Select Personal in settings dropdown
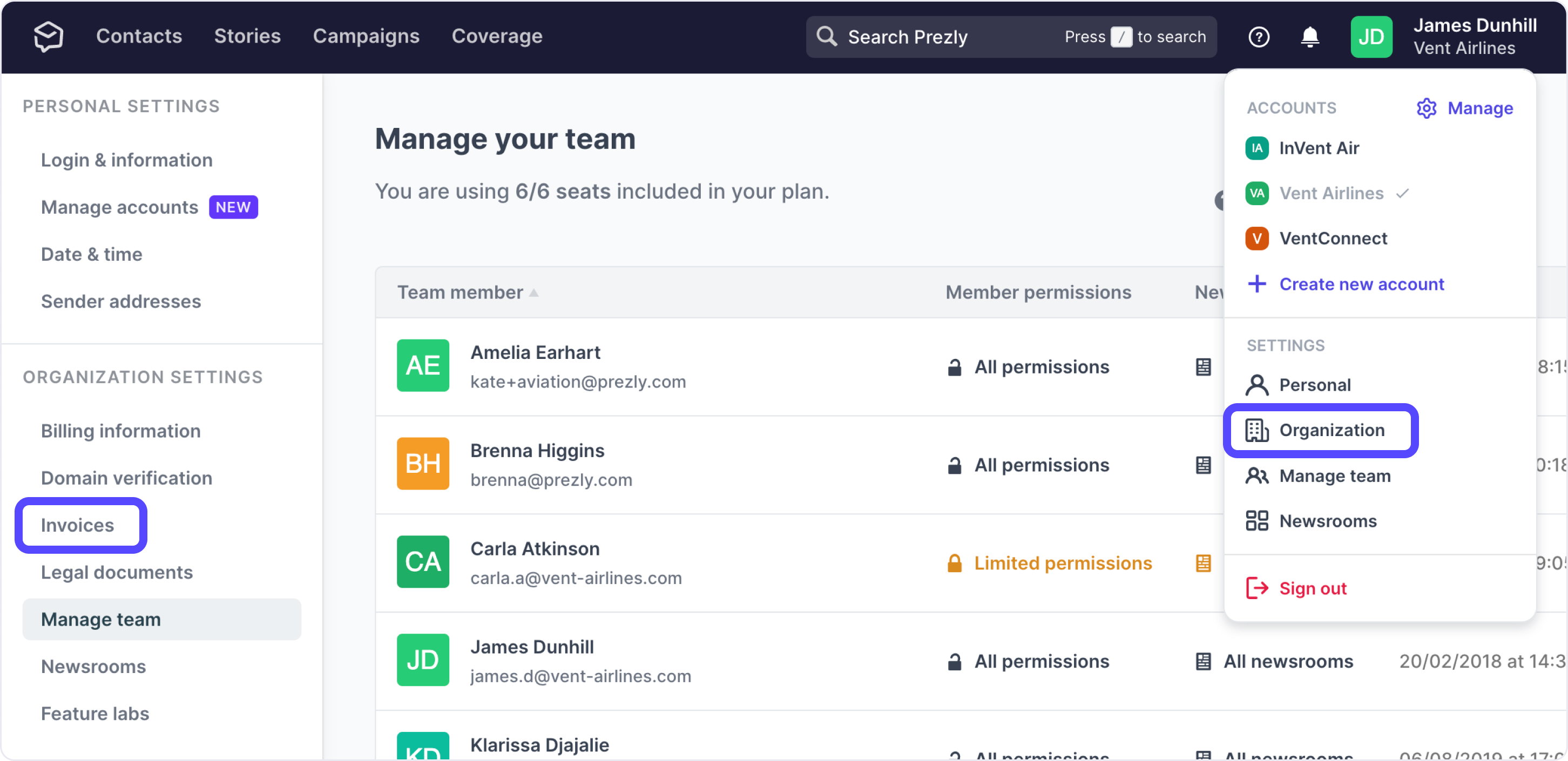 pos(1315,385)
